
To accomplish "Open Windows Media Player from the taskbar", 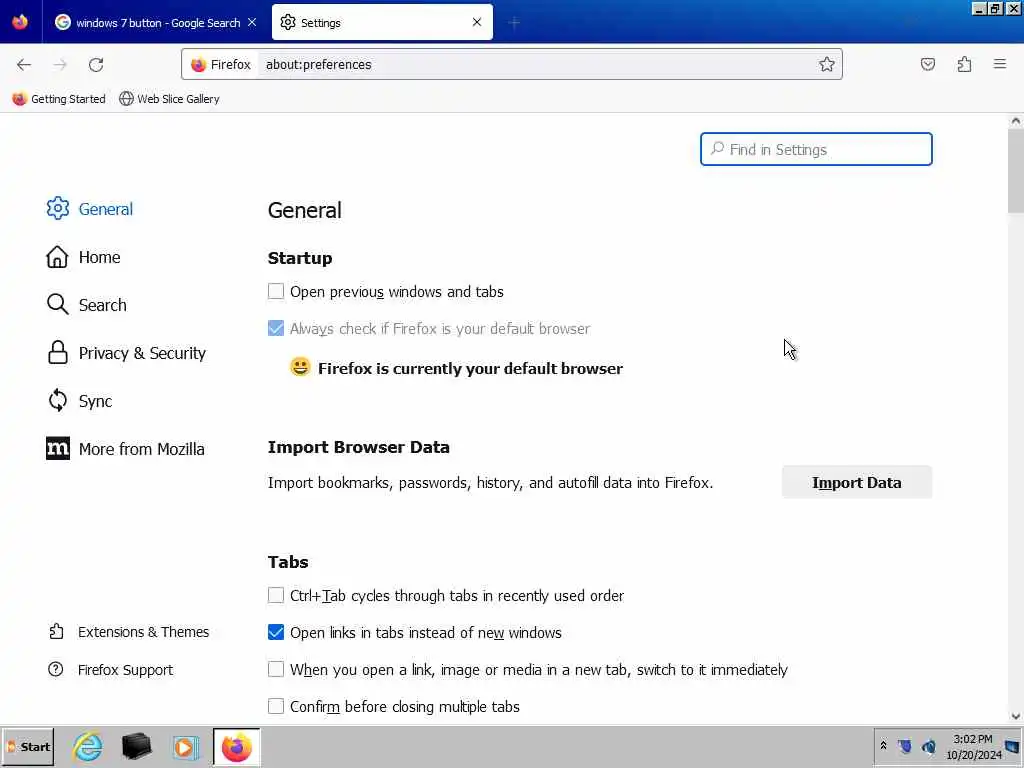I will pyautogui.click(x=186, y=747).
